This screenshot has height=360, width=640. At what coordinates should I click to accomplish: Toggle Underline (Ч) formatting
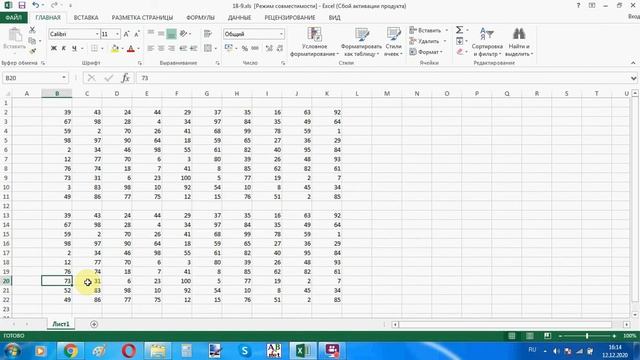point(74,48)
